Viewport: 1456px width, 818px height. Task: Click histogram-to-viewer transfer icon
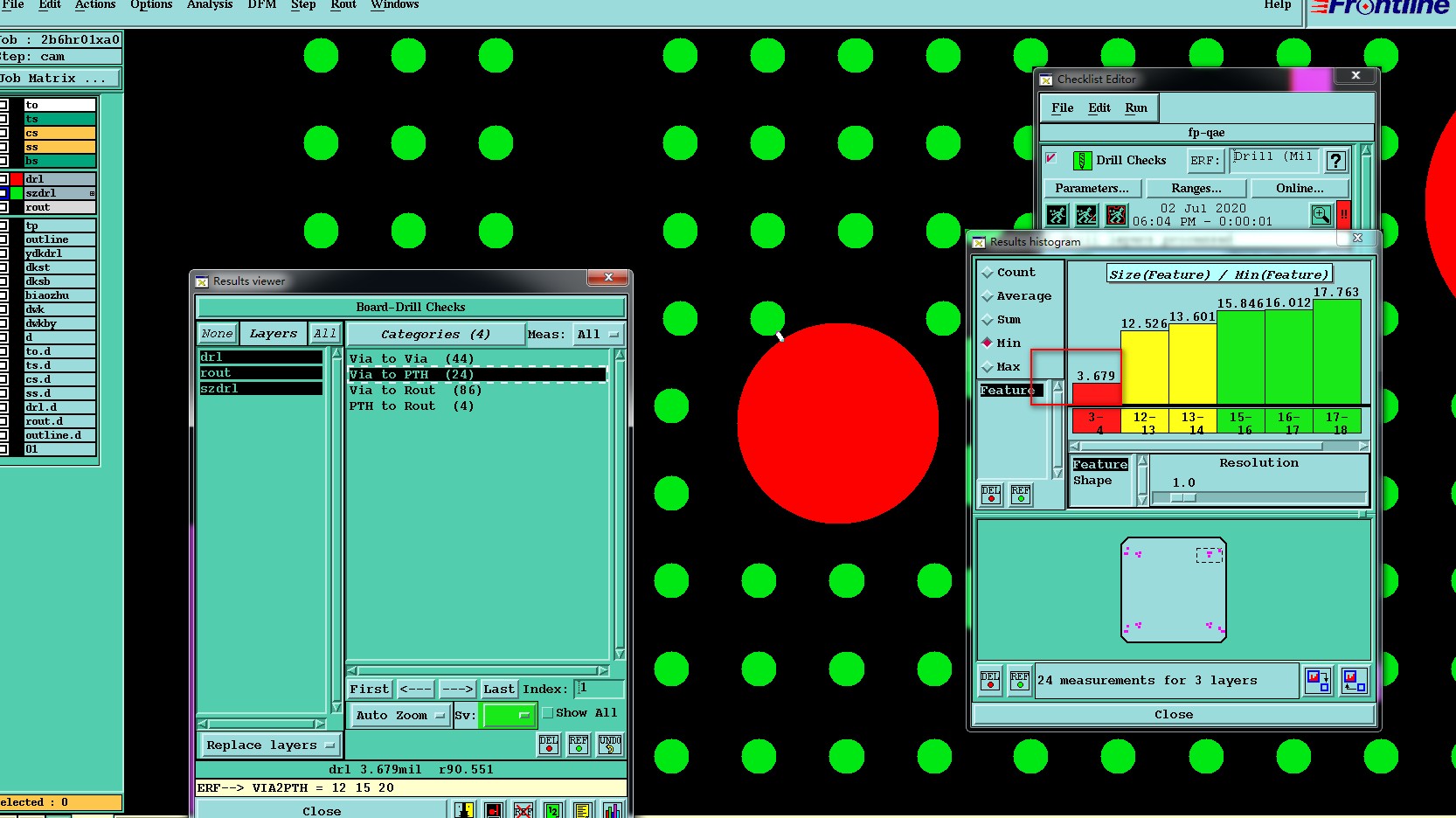pos(1317,681)
